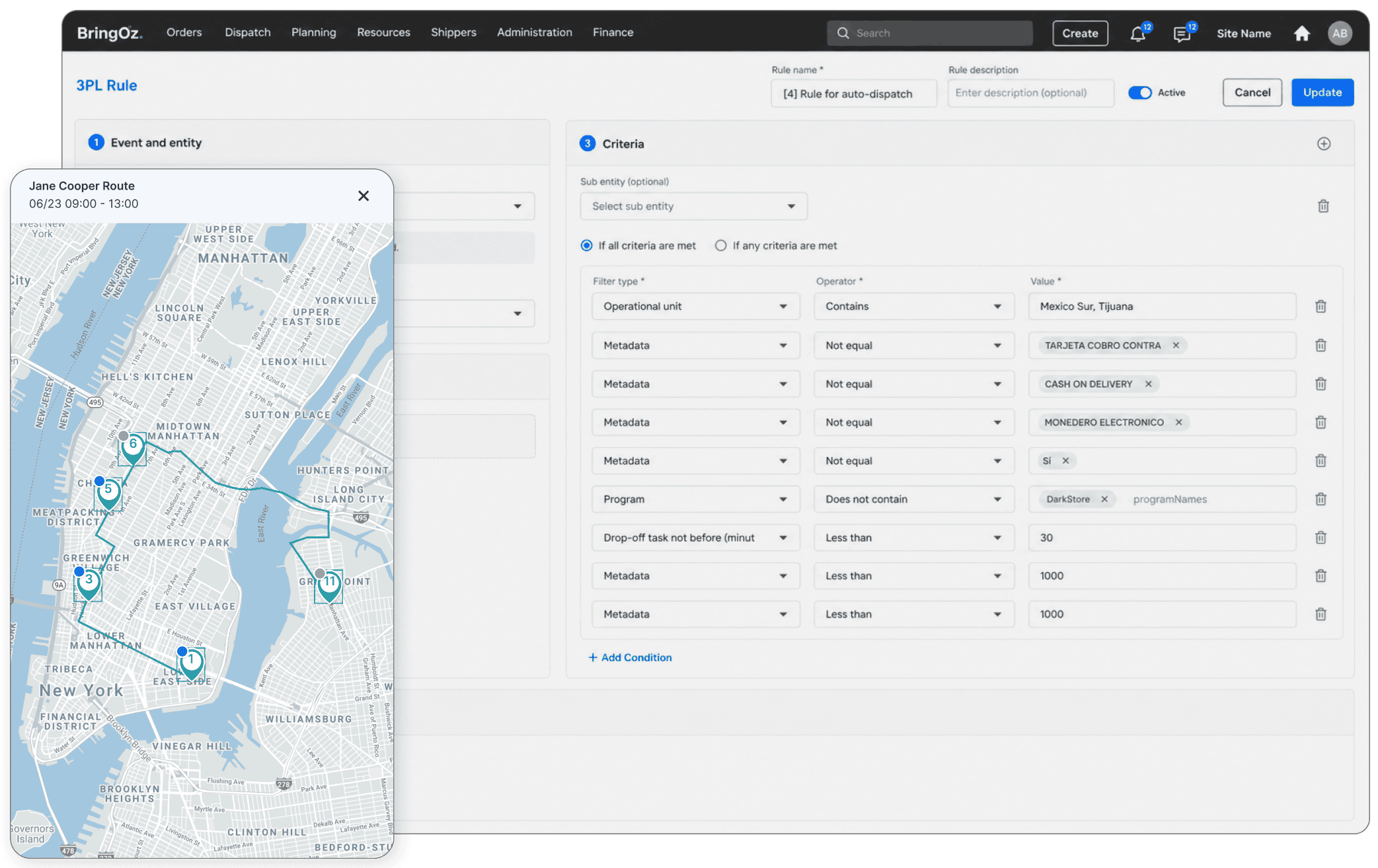Remove the DarkStore tag

(1104, 499)
